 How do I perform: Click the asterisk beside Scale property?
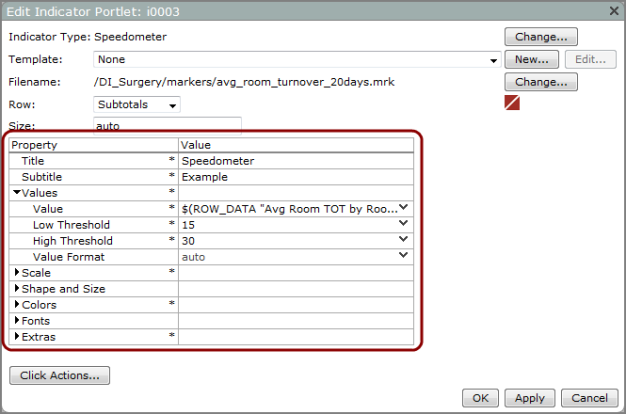[x=172, y=271]
